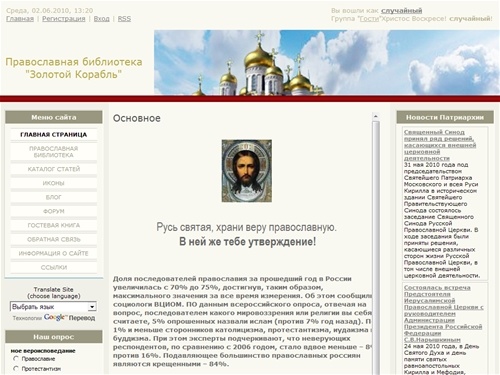Click the Вход login link
Viewport: 500px width, 375px height.
(101, 19)
